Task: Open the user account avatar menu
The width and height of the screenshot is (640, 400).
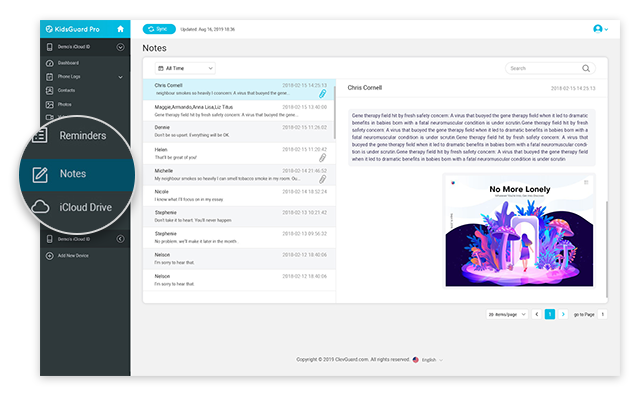Action: click(x=600, y=29)
